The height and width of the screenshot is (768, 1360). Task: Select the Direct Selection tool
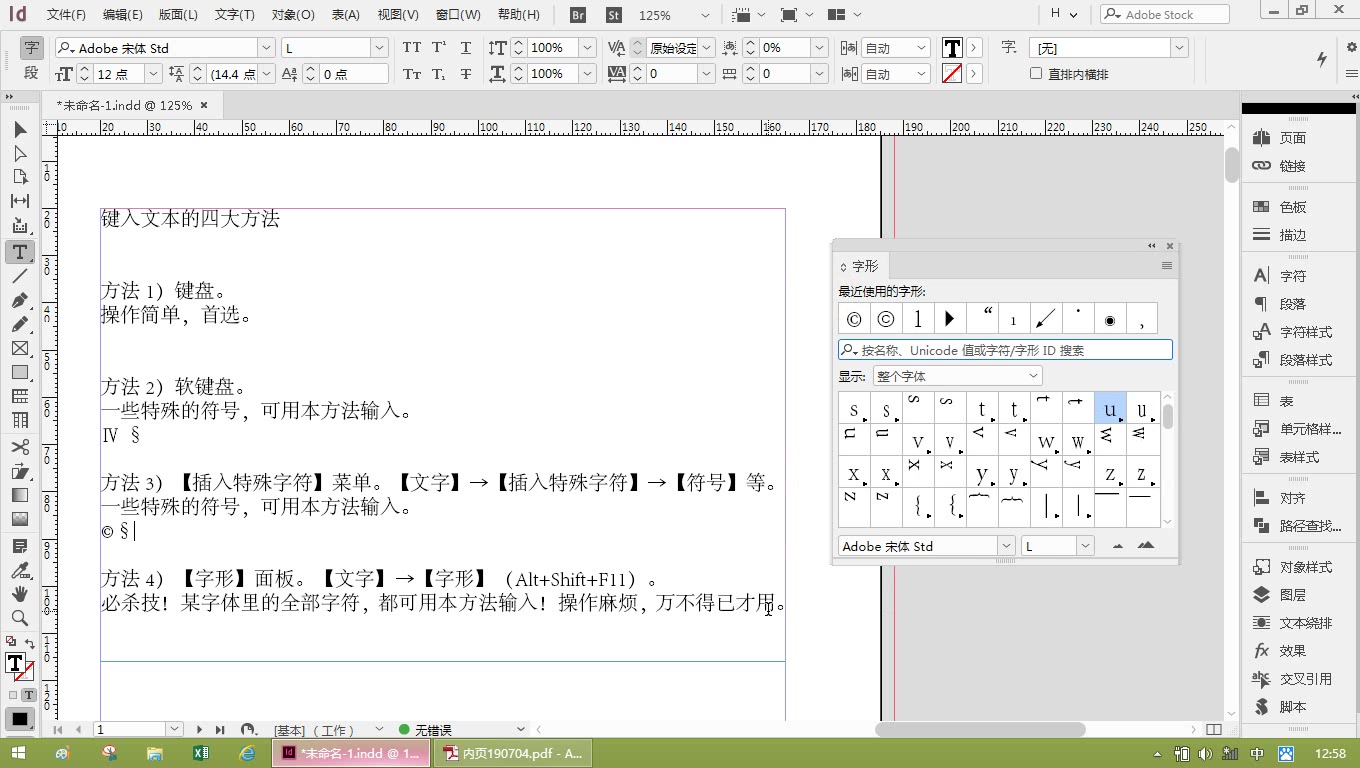click(x=20, y=154)
